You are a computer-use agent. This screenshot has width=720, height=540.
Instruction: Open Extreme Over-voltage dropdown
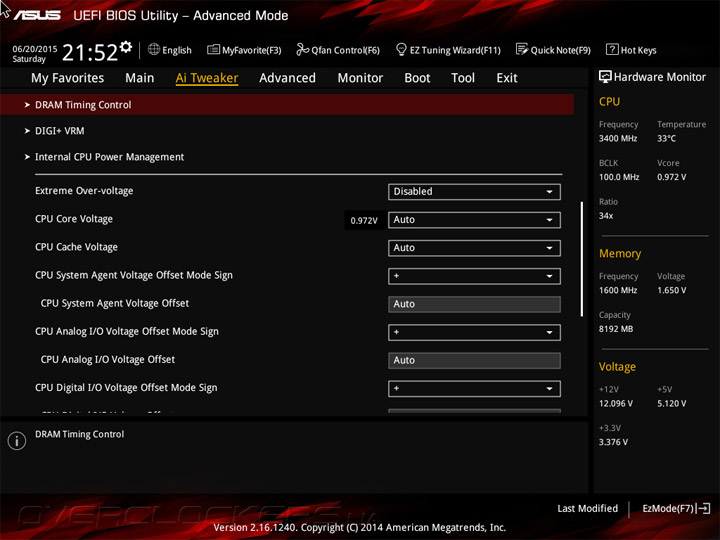tap(474, 191)
